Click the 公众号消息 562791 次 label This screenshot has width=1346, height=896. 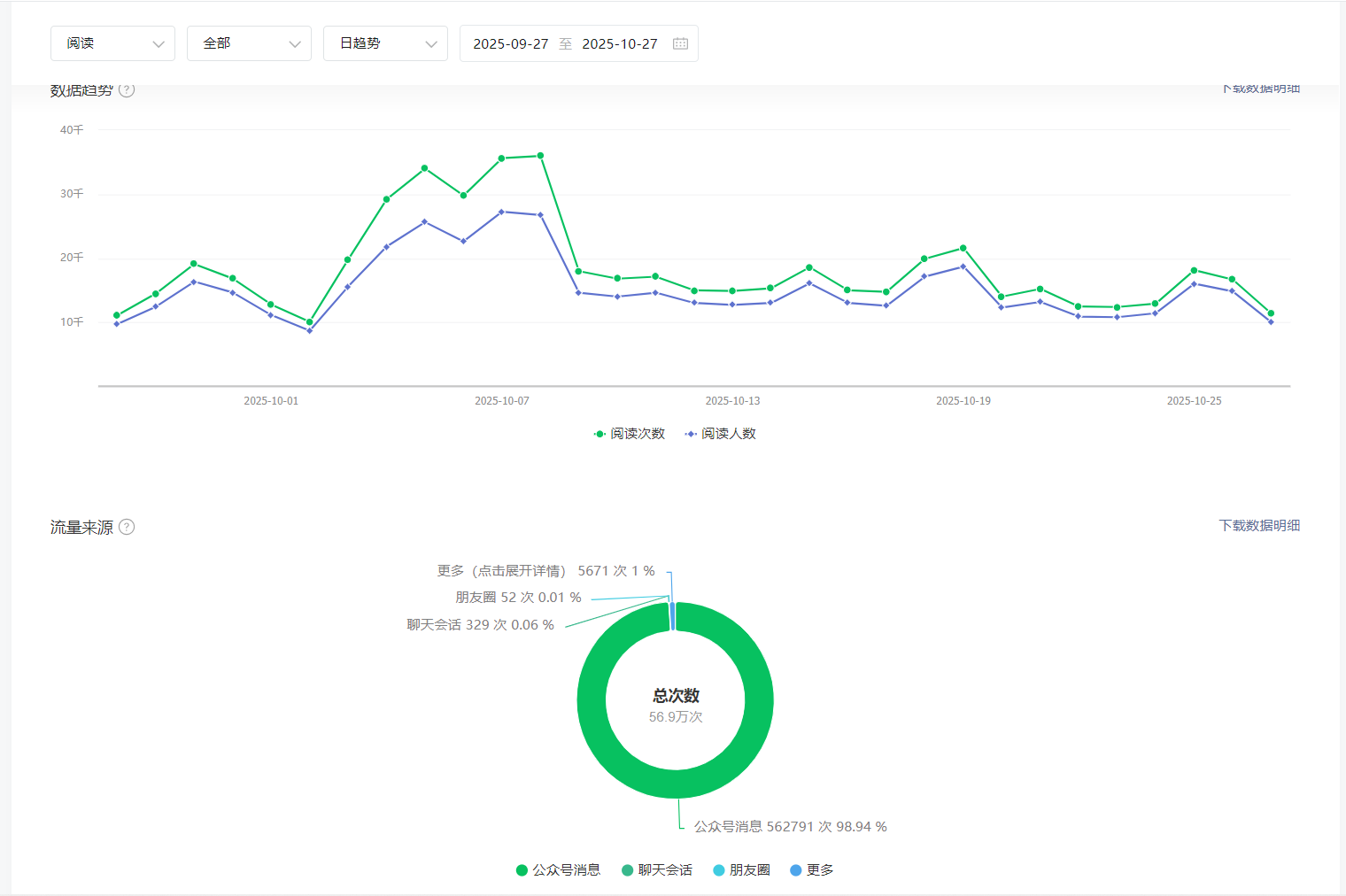(x=790, y=826)
